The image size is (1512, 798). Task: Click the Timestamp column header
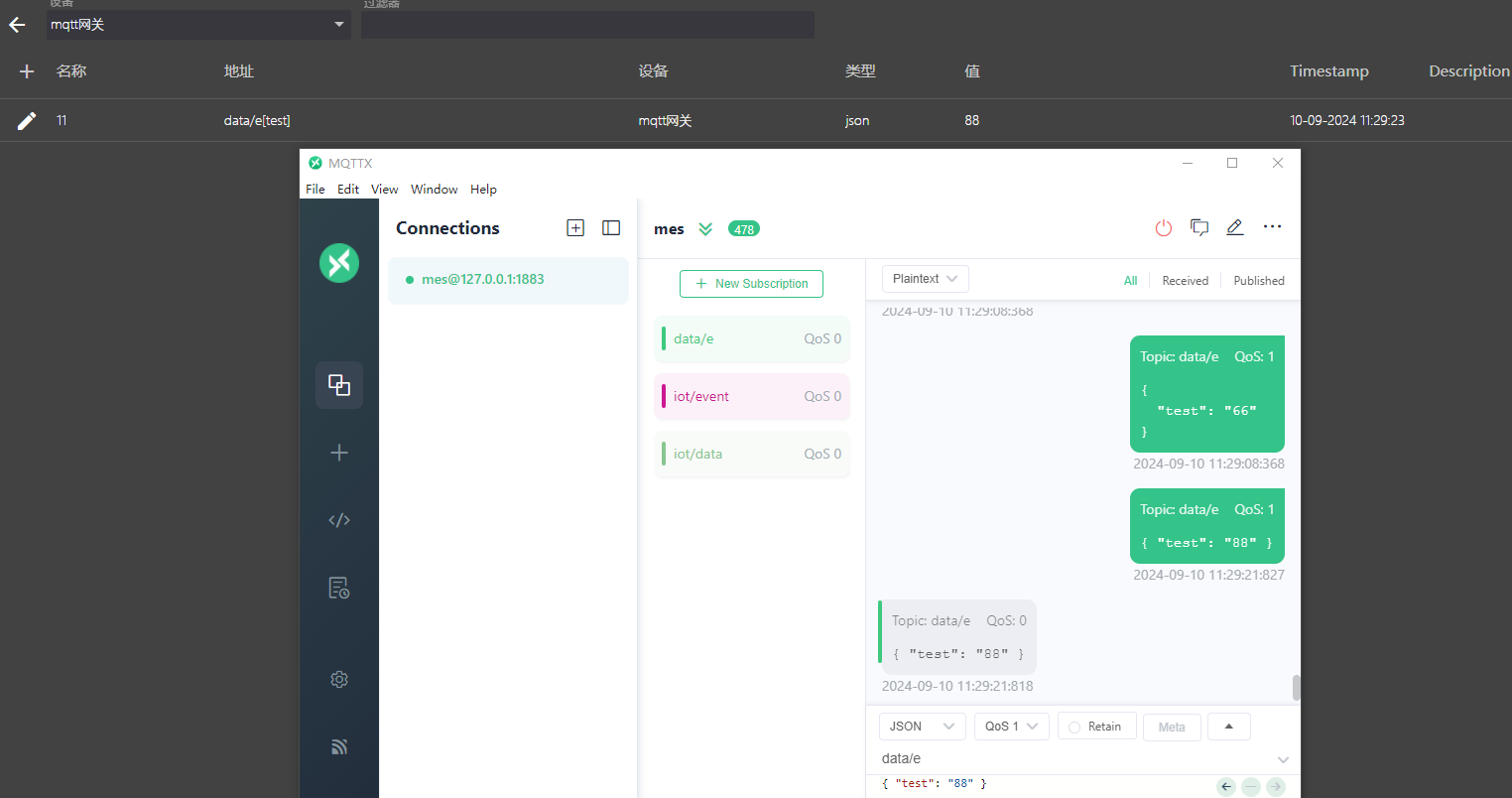[x=1328, y=71]
